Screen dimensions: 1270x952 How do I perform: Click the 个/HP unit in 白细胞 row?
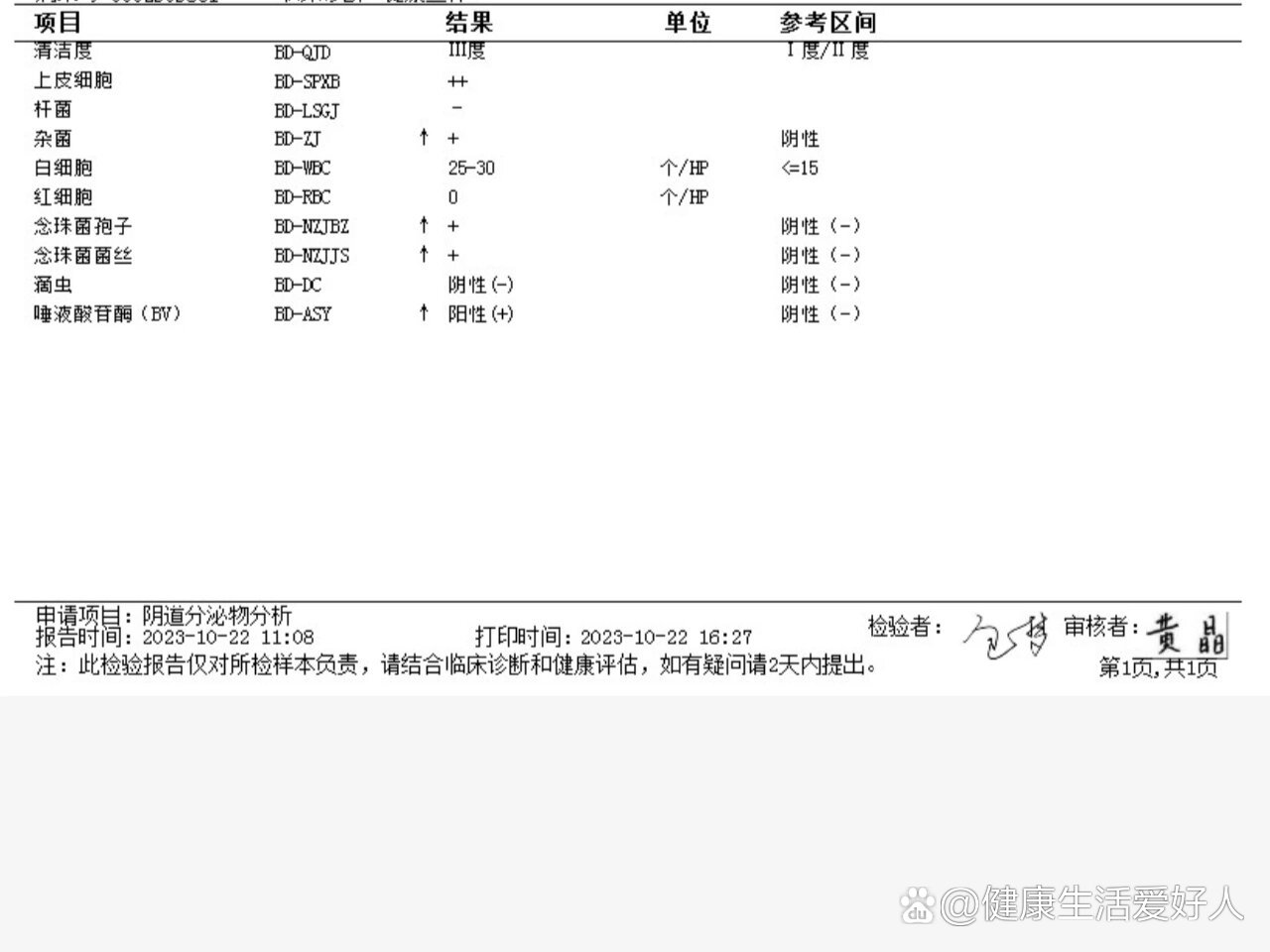point(685,169)
